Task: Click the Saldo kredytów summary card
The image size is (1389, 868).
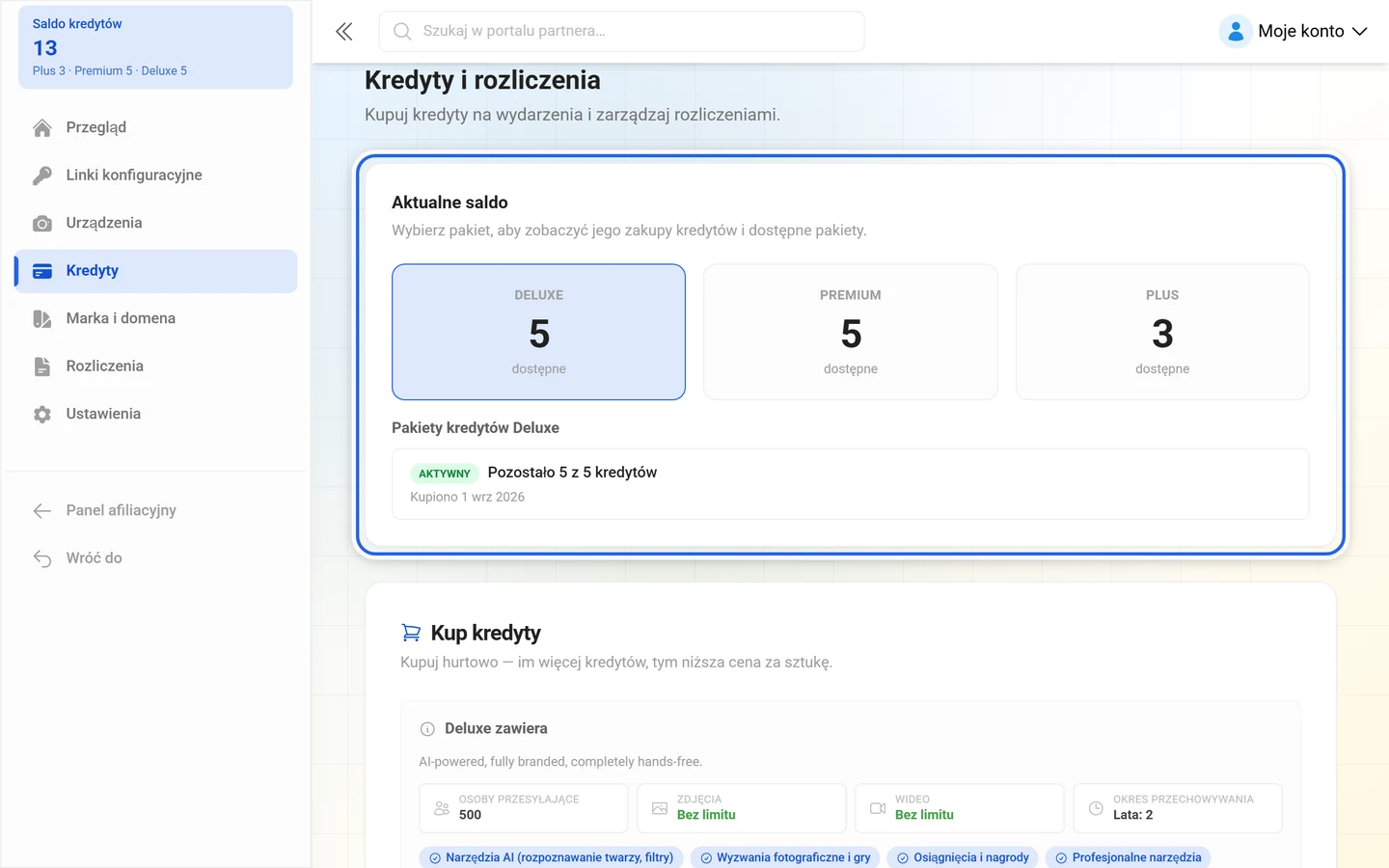Action: [155, 47]
